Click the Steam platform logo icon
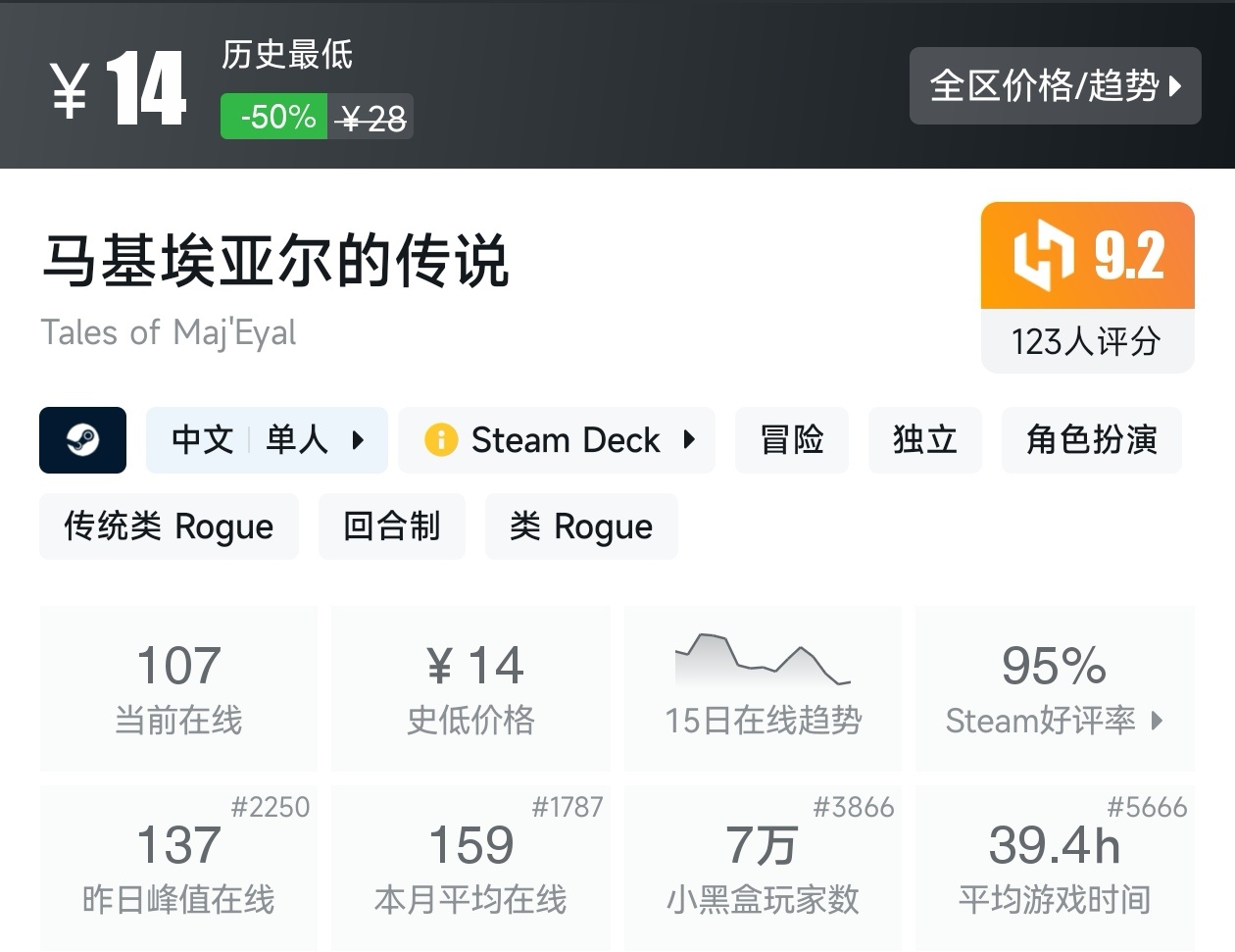This screenshot has height=952, width=1235. pyautogui.click(x=82, y=440)
